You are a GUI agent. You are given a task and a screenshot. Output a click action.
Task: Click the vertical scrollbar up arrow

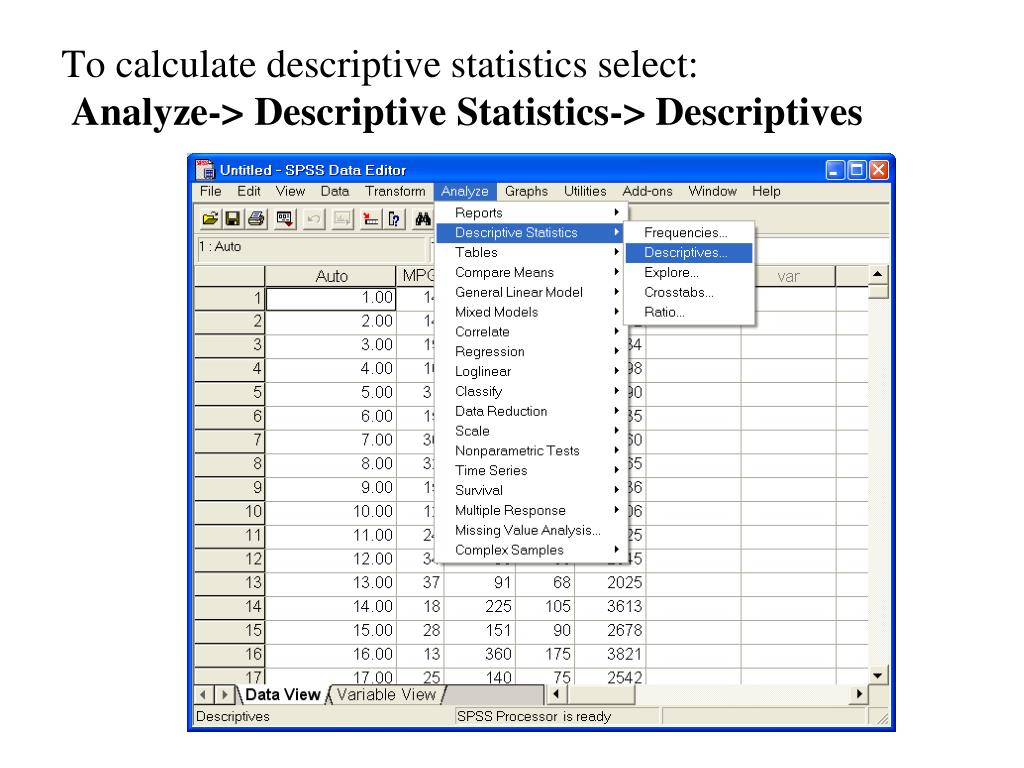click(x=878, y=274)
